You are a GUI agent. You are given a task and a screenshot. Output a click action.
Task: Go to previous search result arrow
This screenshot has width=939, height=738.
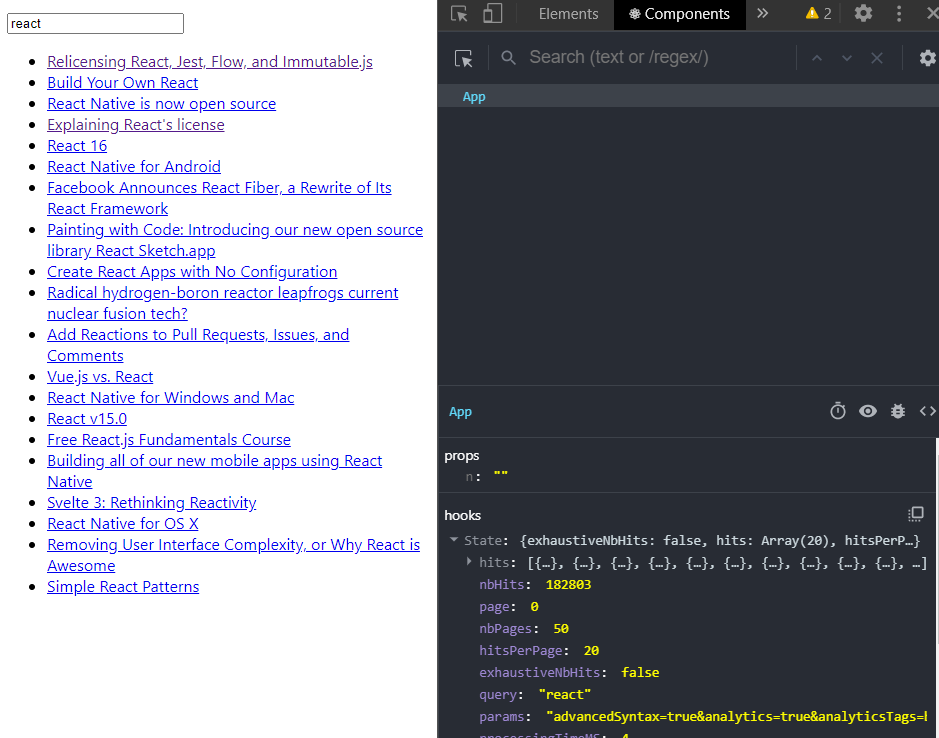point(817,58)
